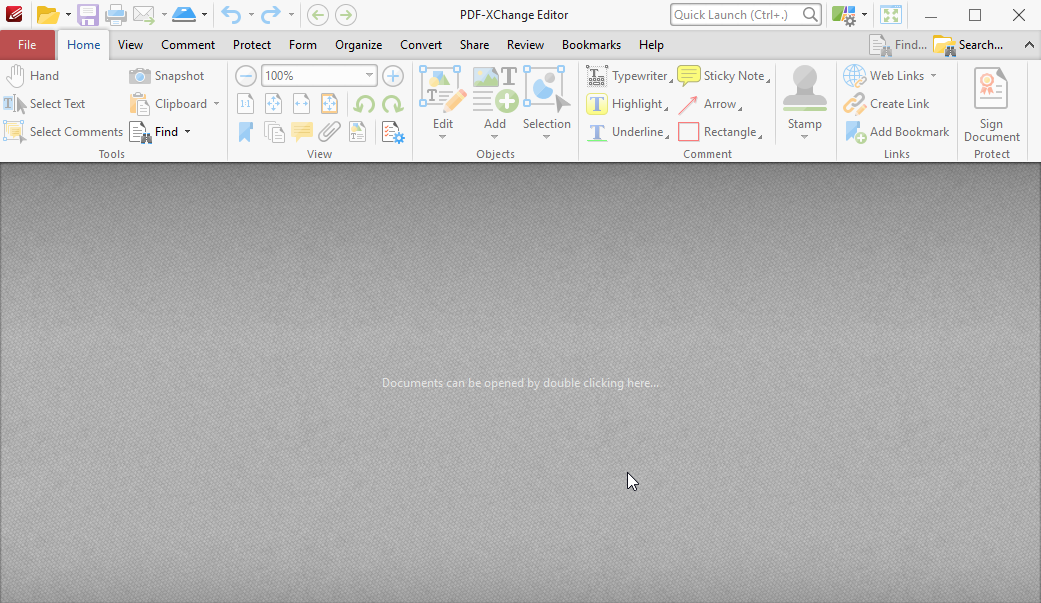This screenshot has width=1041, height=603.
Task: Activate the Sticky Note tool
Action: pos(723,76)
